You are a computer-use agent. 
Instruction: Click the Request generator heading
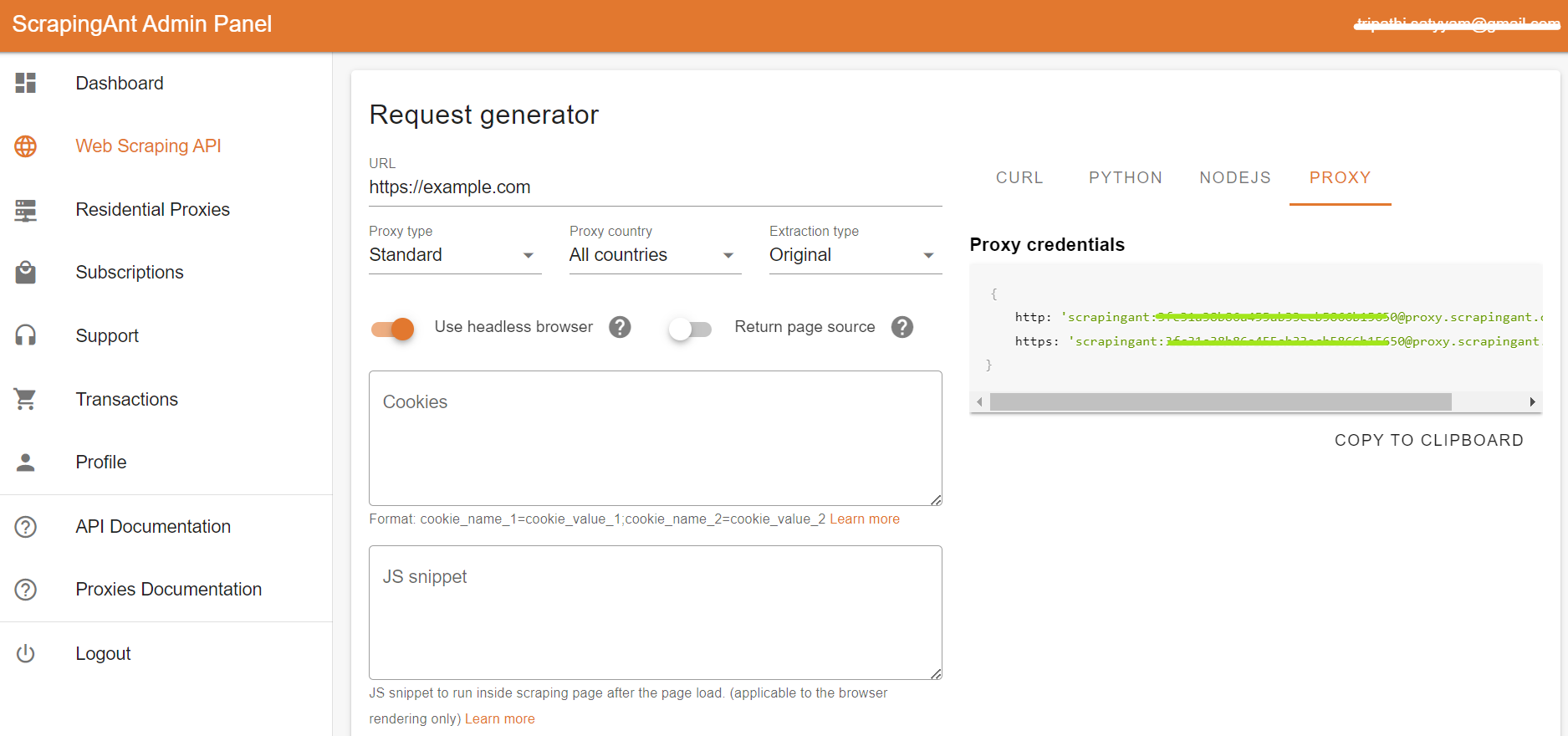tap(484, 115)
